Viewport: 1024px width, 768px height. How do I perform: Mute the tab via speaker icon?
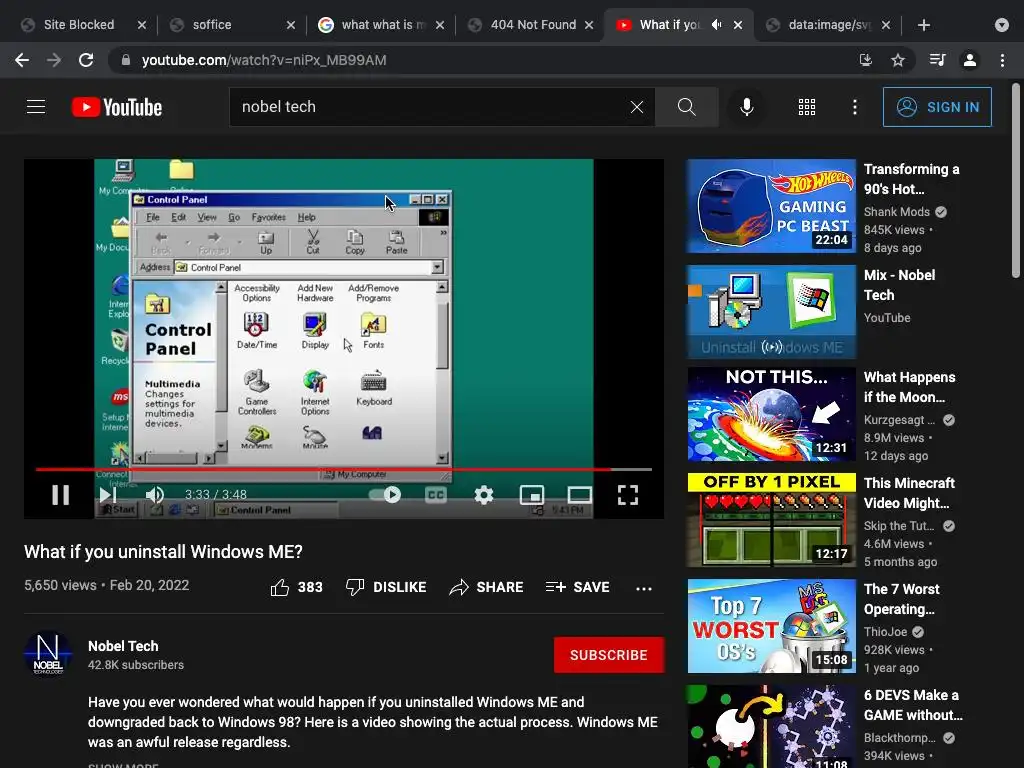pos(717,25)
